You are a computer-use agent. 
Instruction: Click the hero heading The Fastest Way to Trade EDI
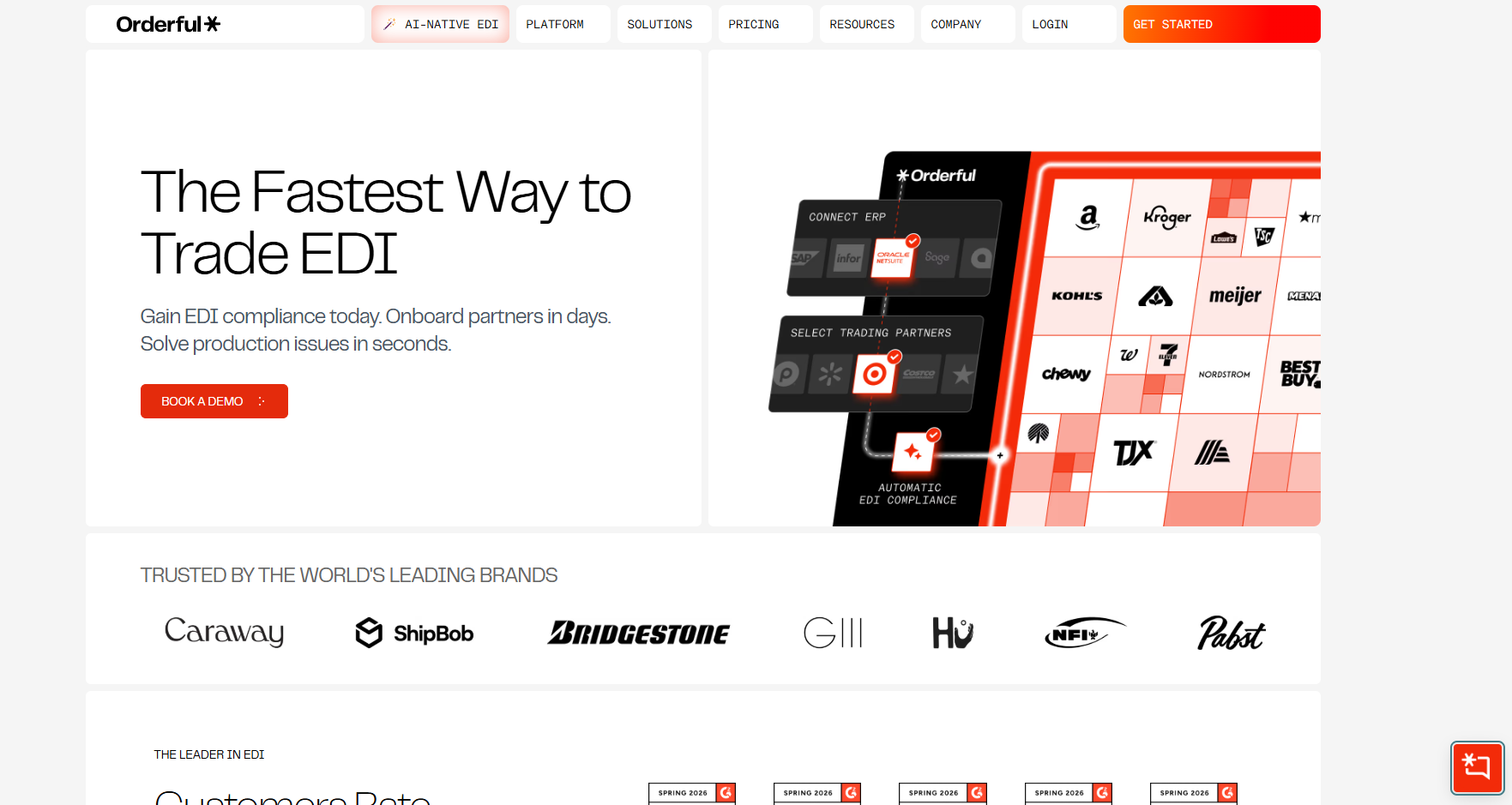coord(386,222)
